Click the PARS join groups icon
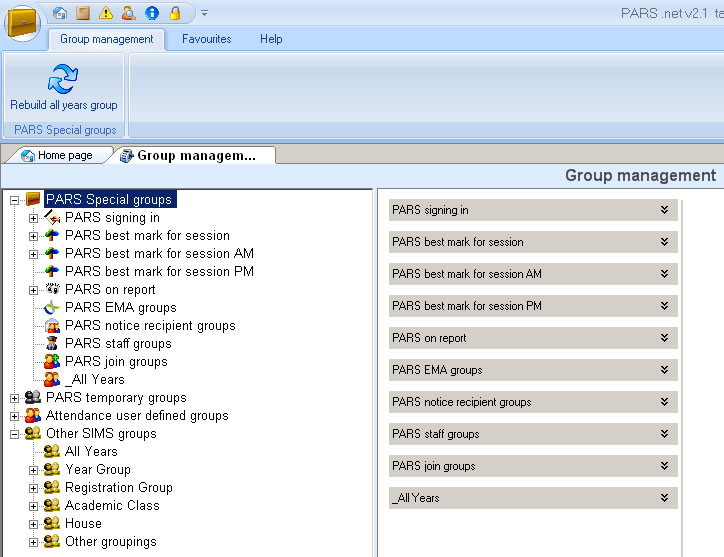This screenshot has height=557, width=724. pyautogui.click(x=52, y=361)
